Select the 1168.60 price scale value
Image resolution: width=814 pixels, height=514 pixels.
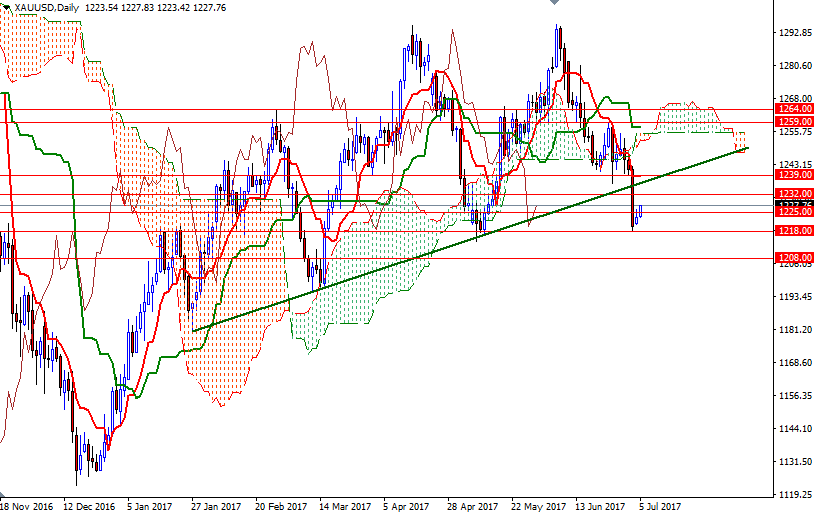[793, 363]
